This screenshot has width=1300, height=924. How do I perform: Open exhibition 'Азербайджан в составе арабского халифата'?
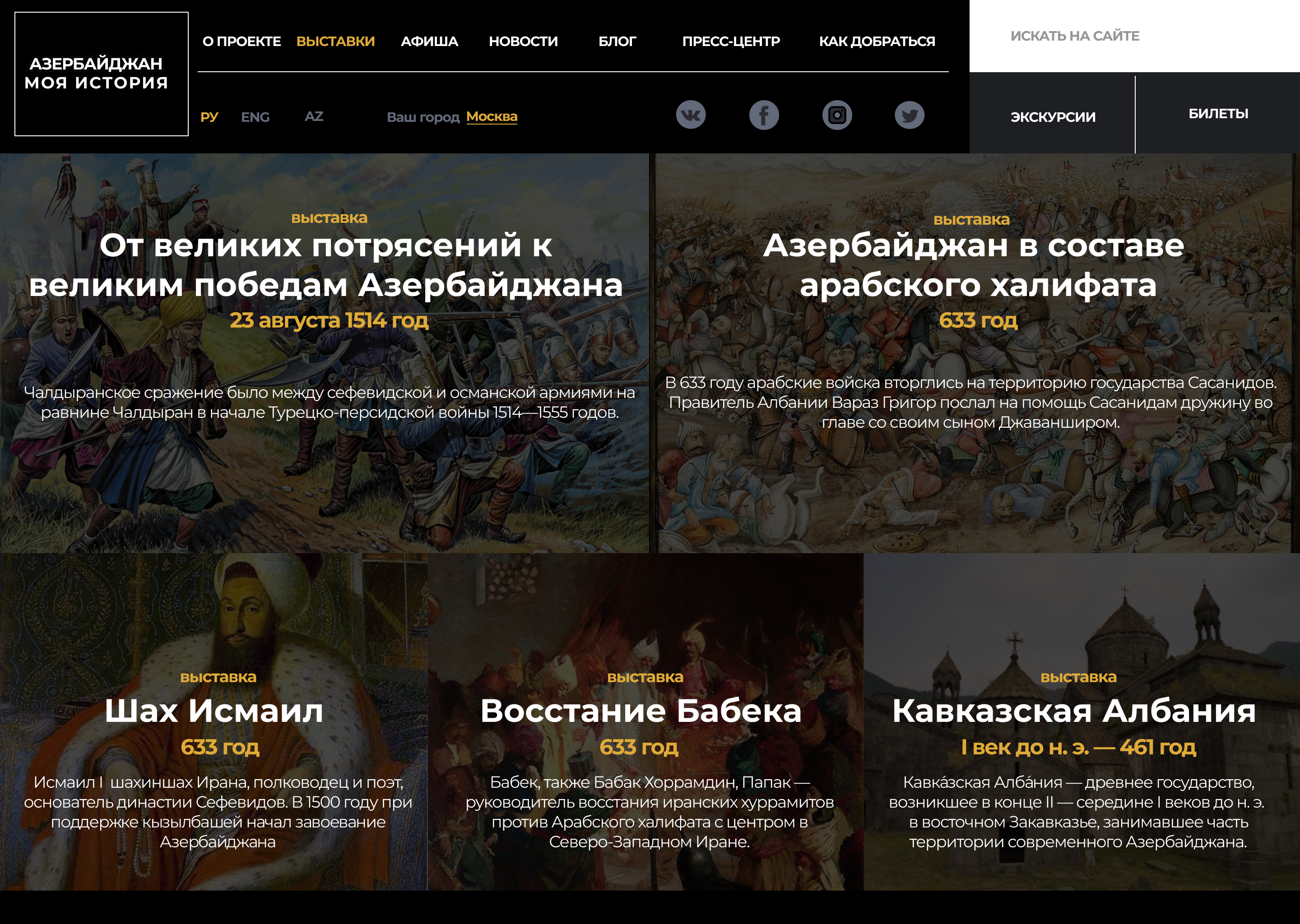click(974, 265)
